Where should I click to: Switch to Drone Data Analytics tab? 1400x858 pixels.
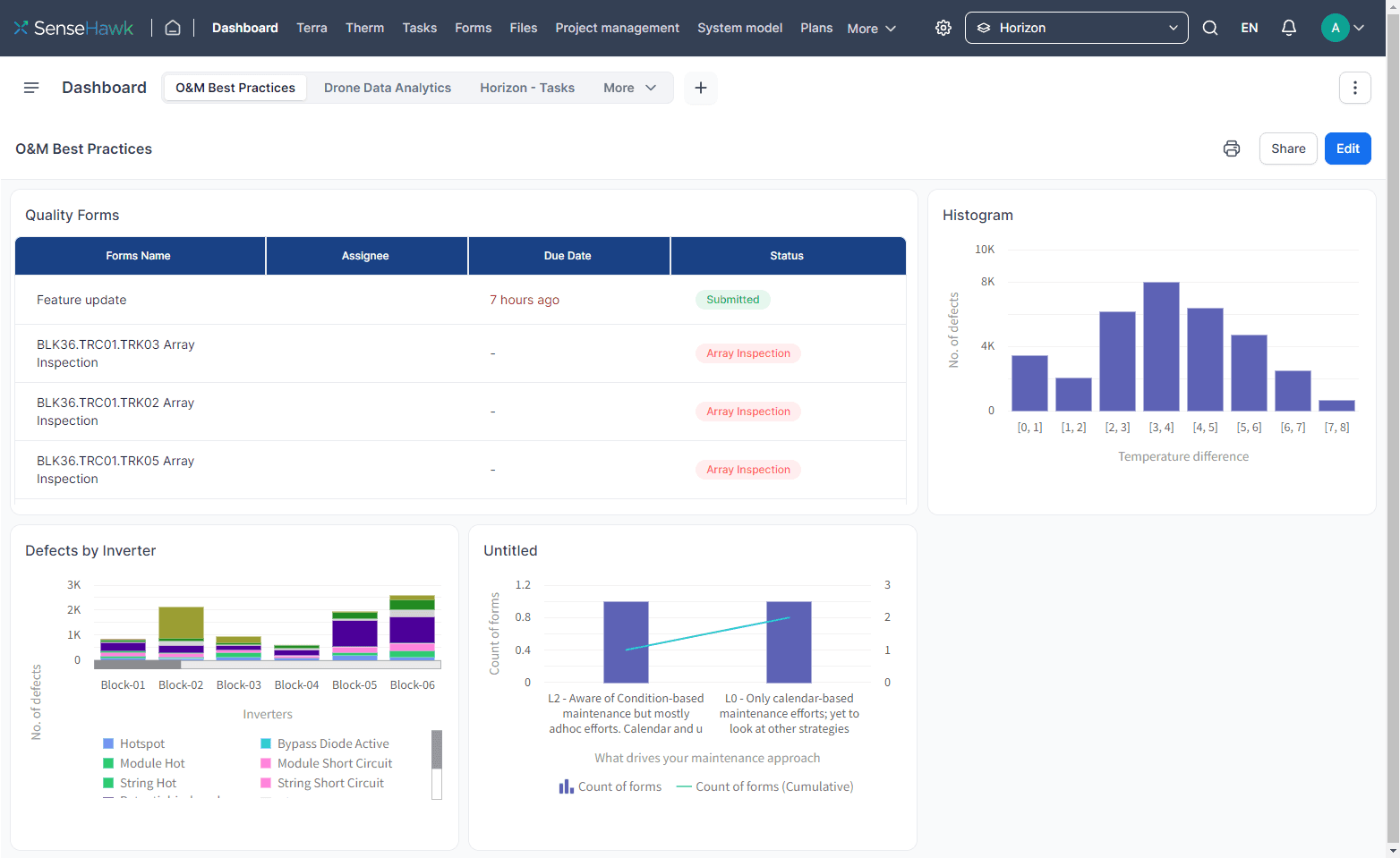388,88
